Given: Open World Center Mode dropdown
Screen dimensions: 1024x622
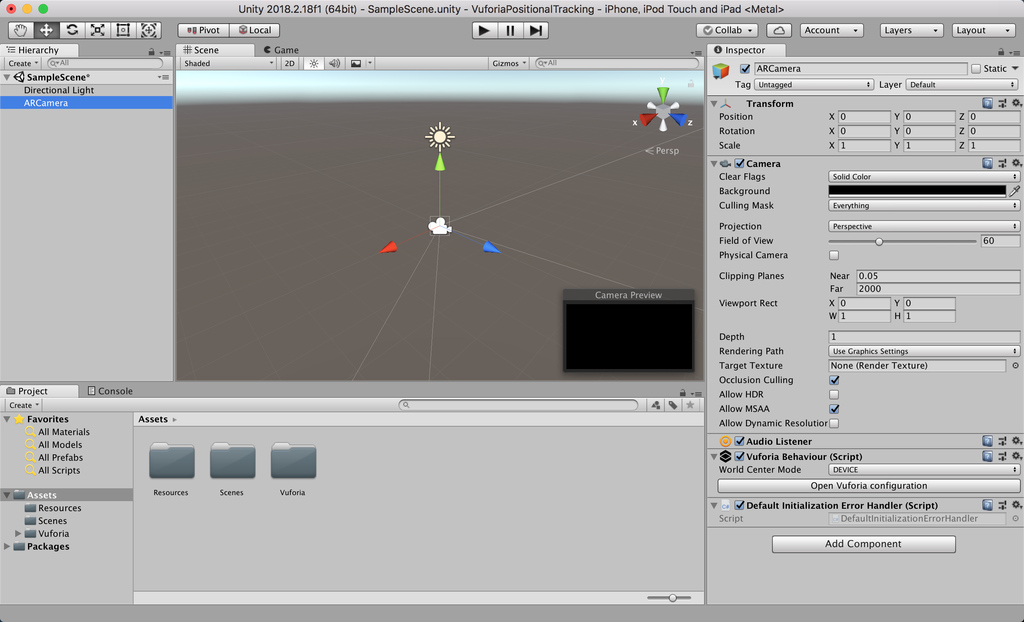Looking at the screenshot, I should click(x=923, y=469).
